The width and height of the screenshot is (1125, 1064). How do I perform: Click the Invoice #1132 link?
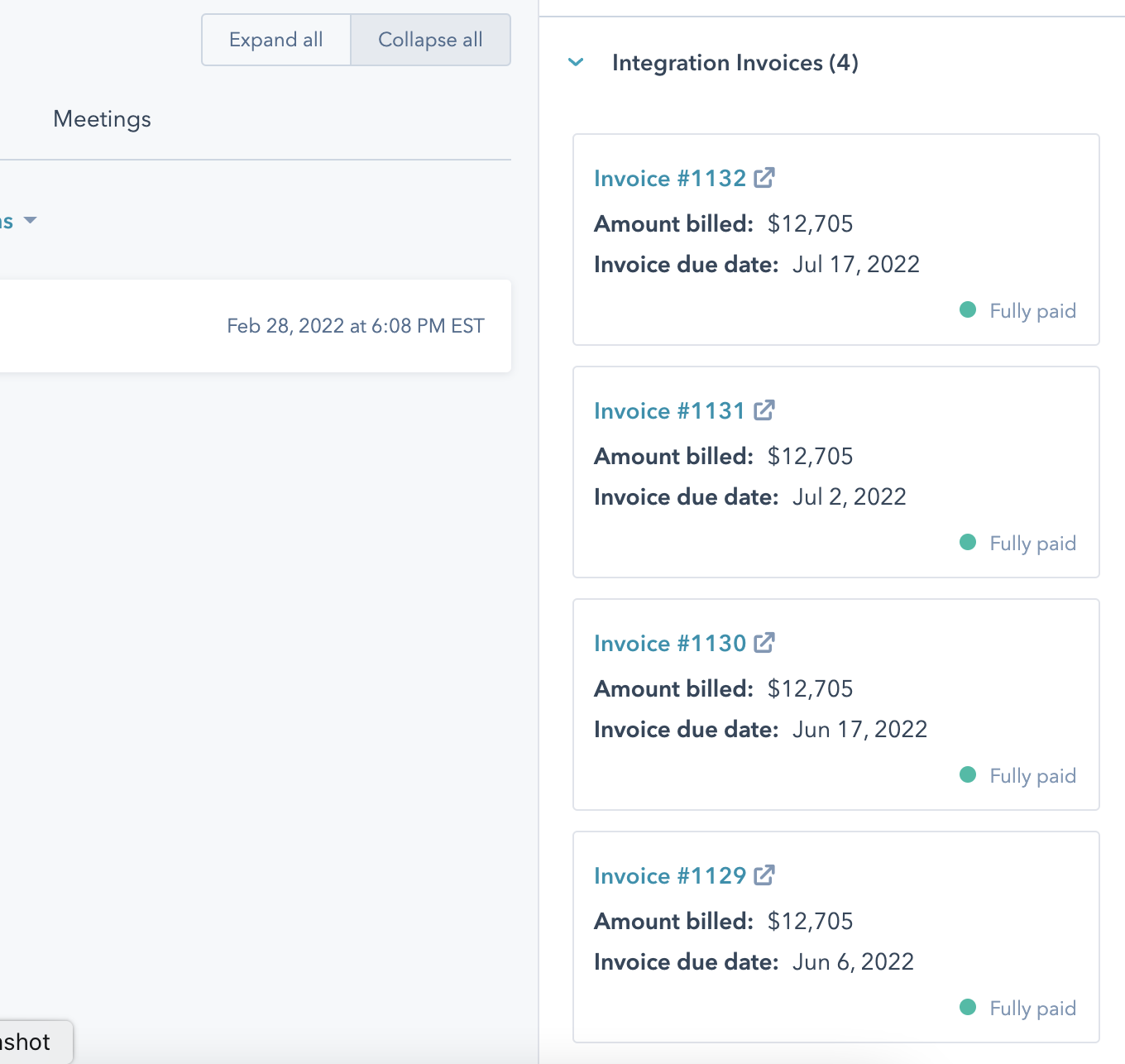672,178
